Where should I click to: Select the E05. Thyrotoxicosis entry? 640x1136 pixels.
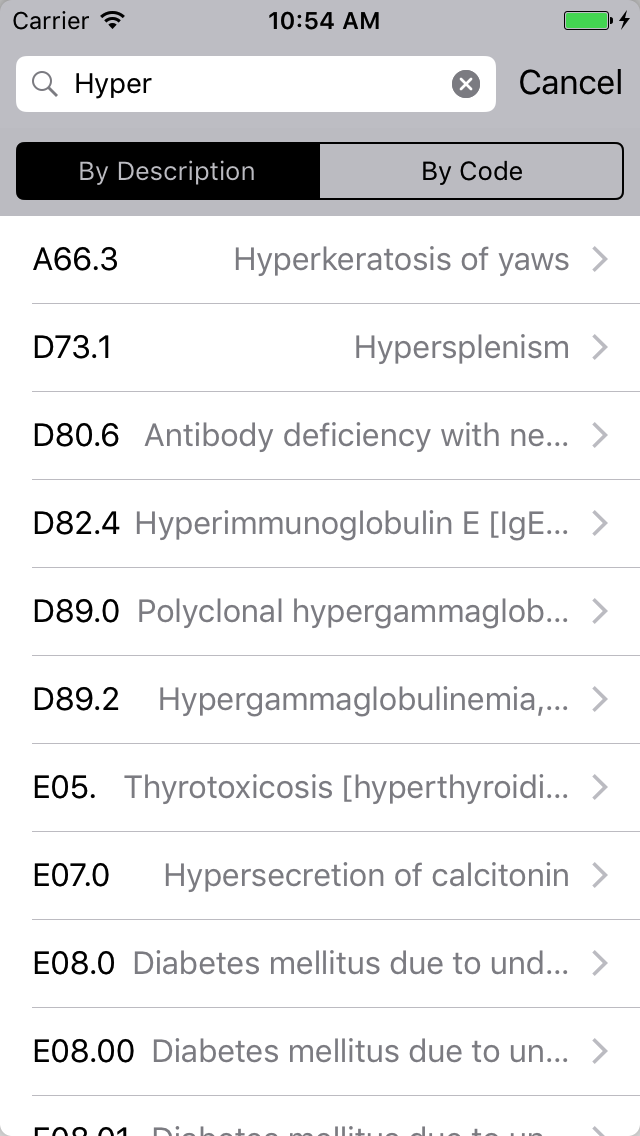[x=320, y=788]
